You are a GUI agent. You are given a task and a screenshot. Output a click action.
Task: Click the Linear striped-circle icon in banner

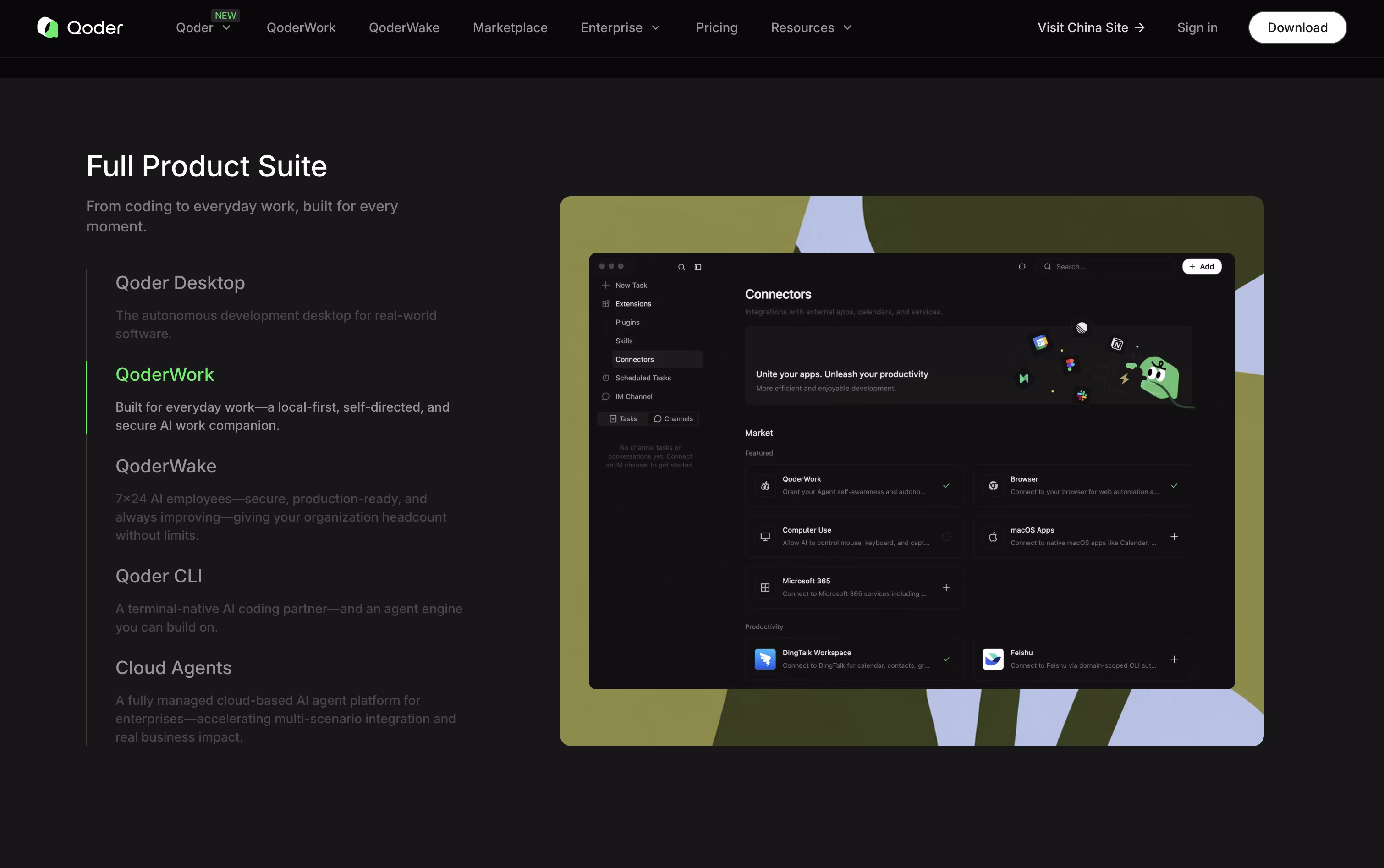[x=1082, y=328]
